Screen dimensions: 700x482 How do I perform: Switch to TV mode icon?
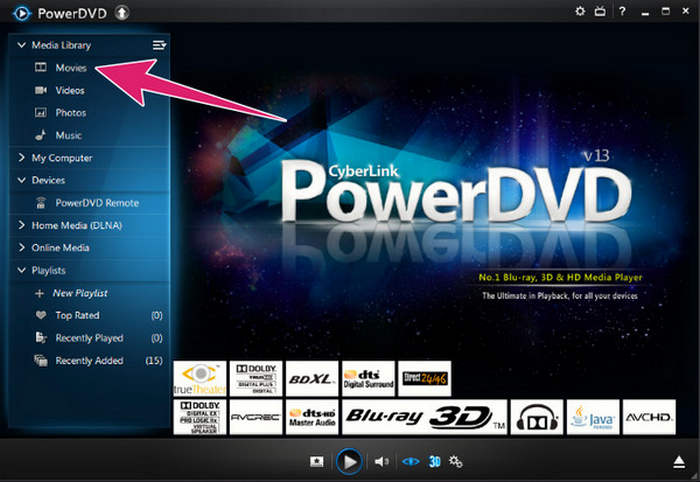coord(600,11)
